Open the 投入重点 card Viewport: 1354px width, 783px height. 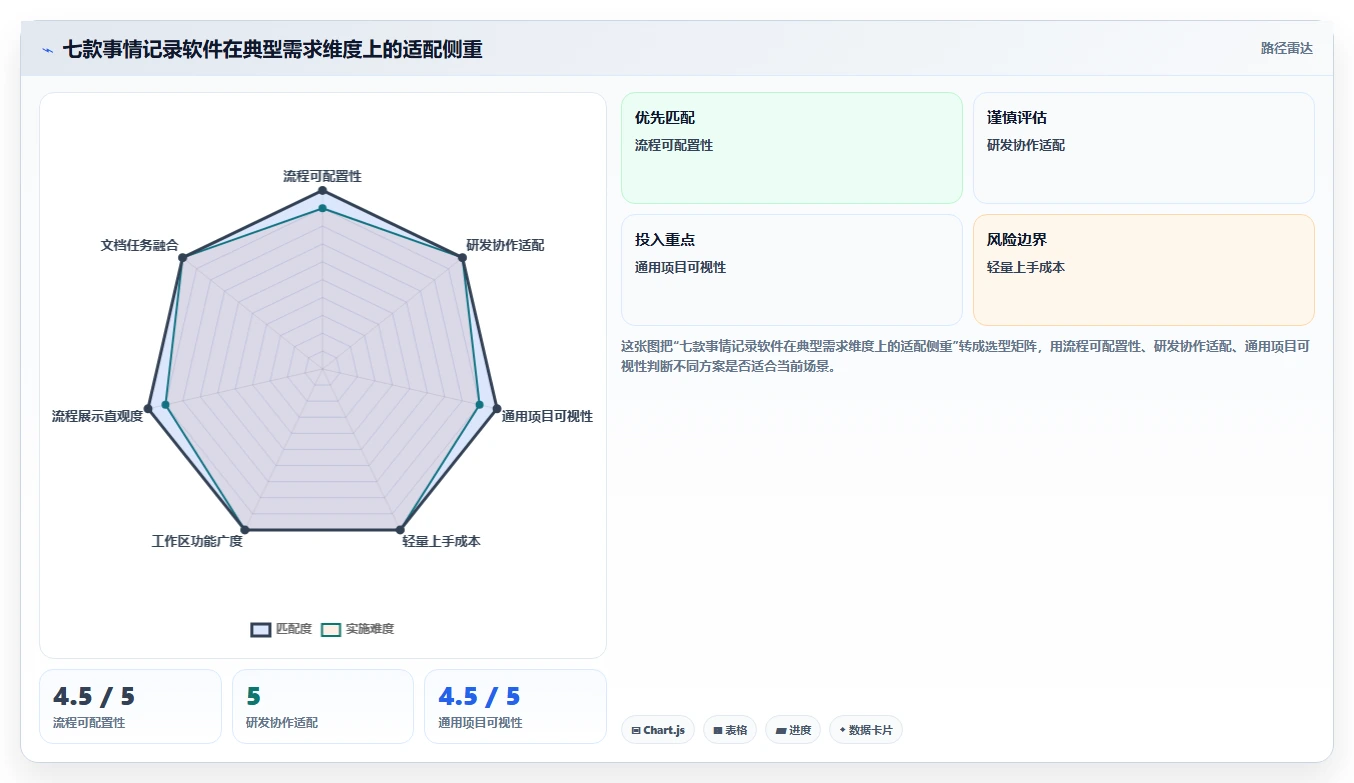791,270
